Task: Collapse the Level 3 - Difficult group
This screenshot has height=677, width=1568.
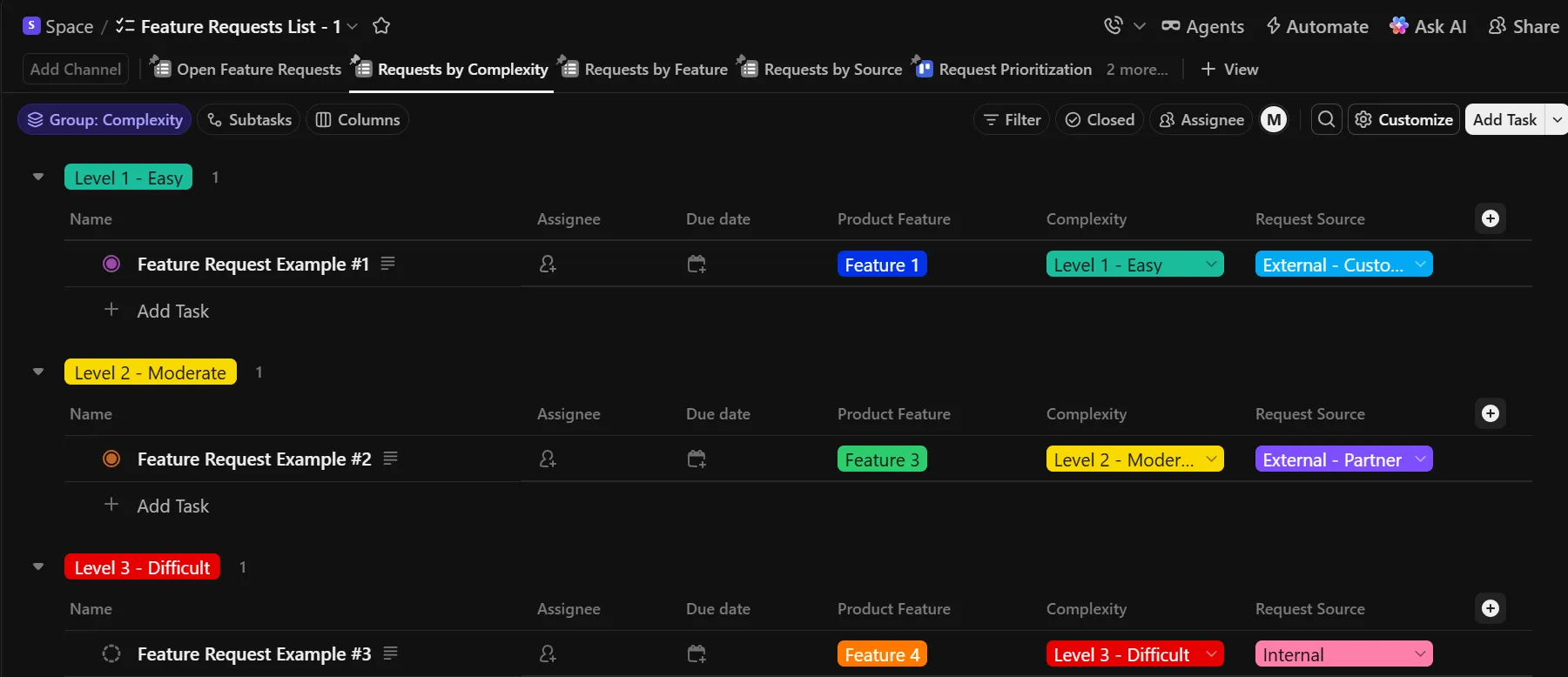Action: [38, 566]
